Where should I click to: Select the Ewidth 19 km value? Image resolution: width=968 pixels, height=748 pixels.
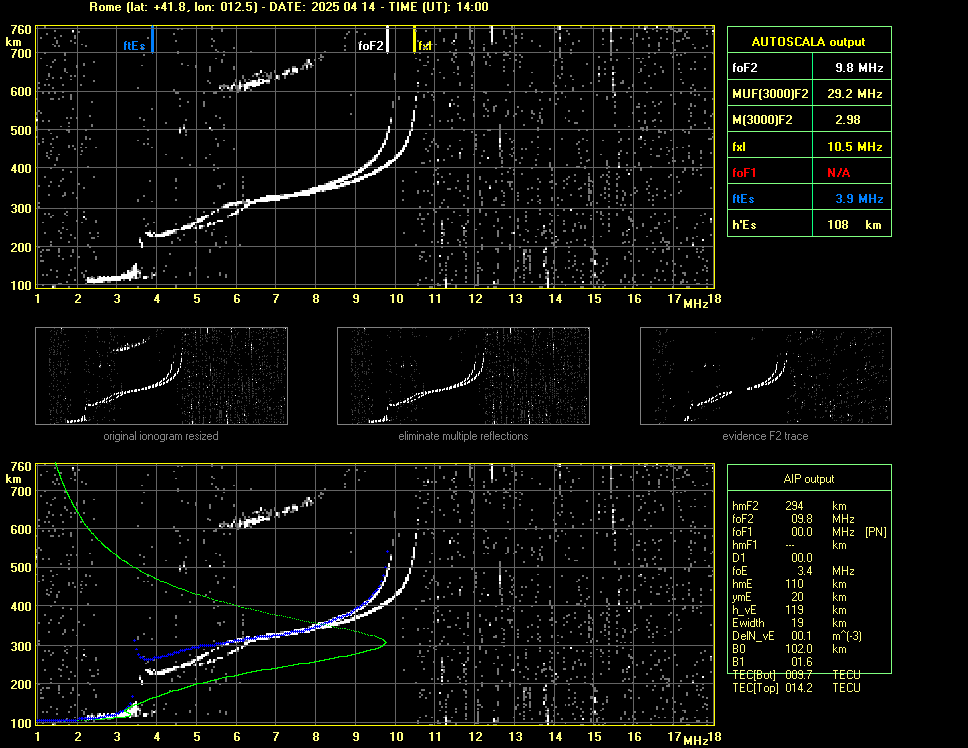[797, 623]
